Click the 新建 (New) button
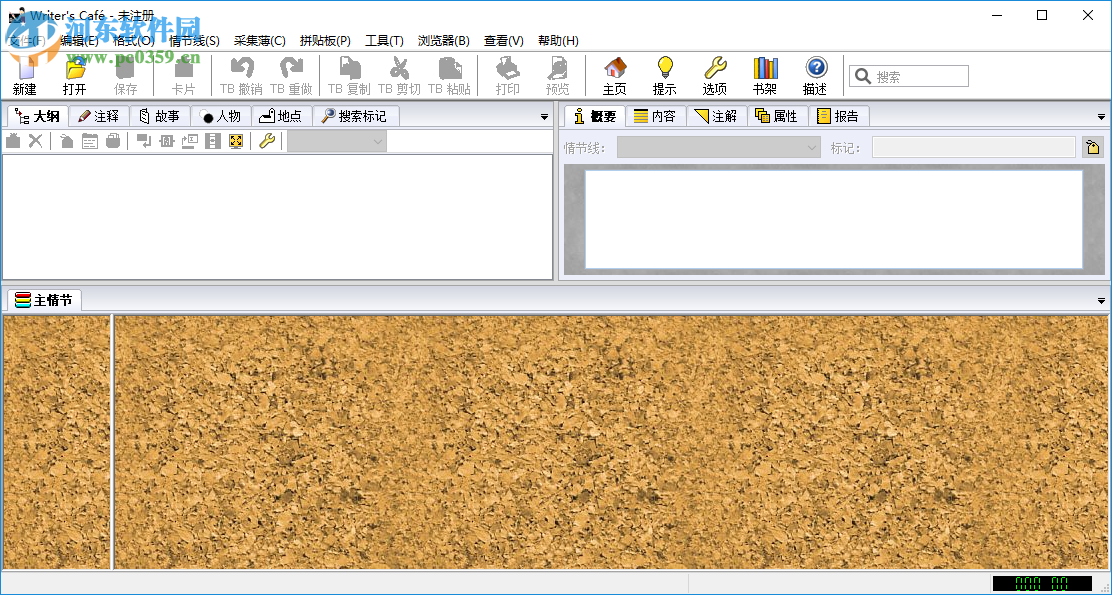1112x595 pixels. pos(25,75)
